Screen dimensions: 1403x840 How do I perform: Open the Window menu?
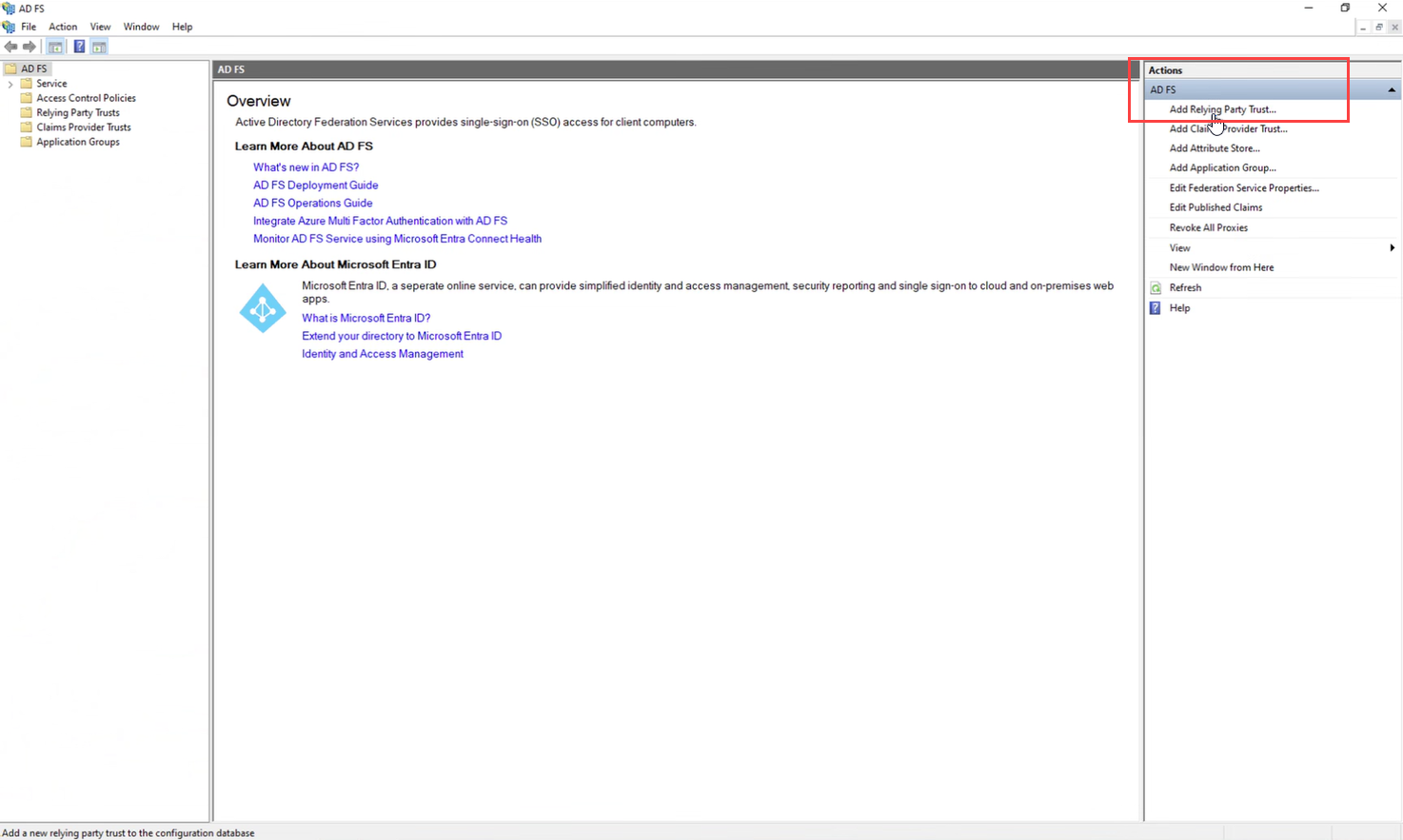point(141,27)
